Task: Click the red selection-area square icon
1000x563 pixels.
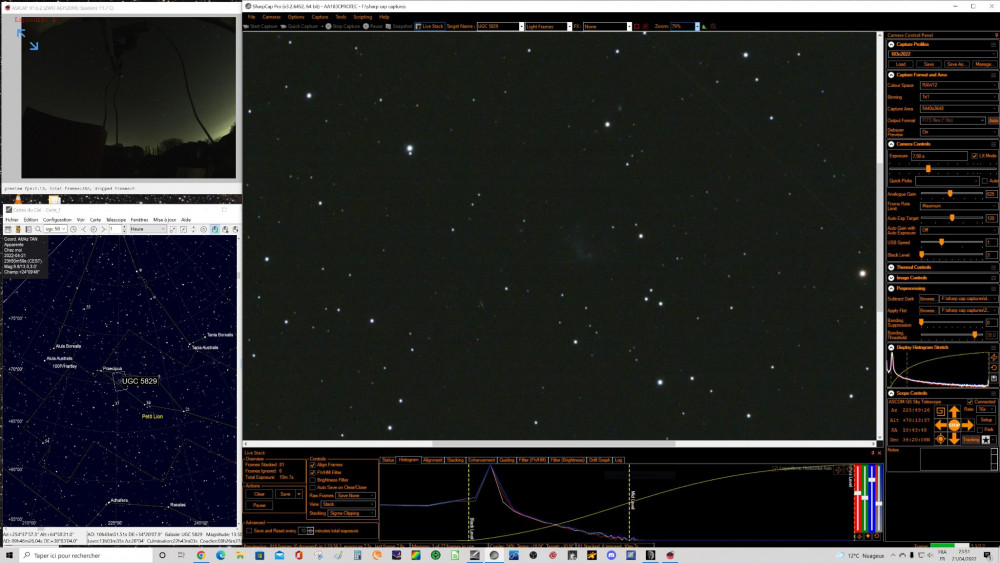Action: click(636, 27)
